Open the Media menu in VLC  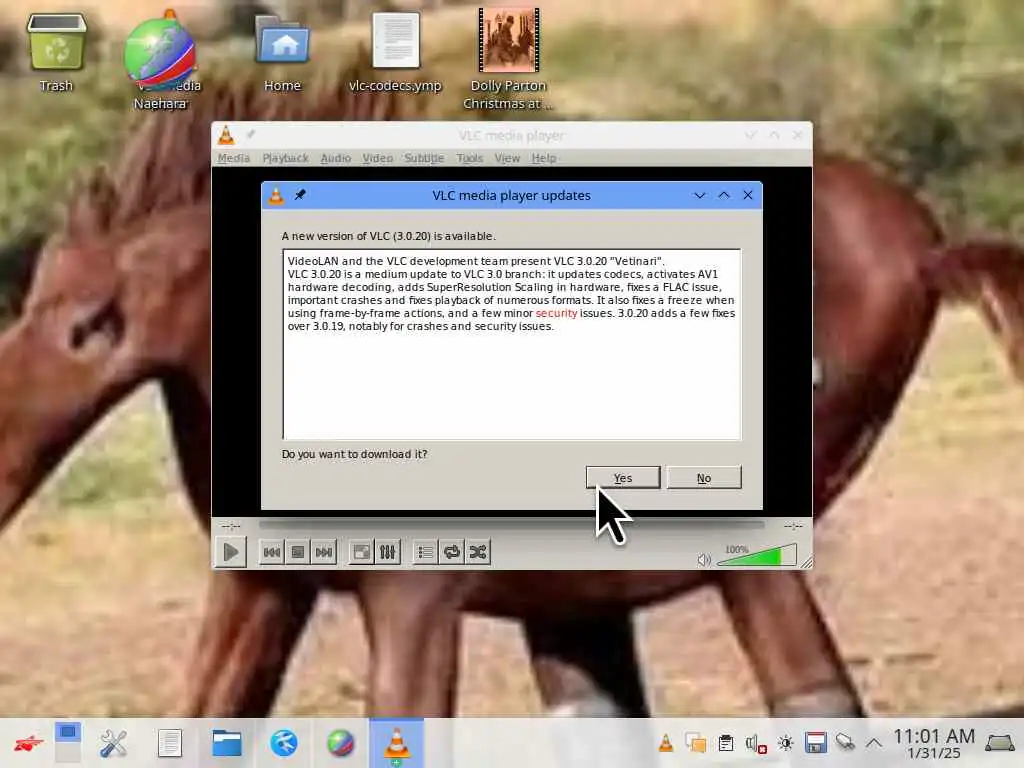click(233, 158)
